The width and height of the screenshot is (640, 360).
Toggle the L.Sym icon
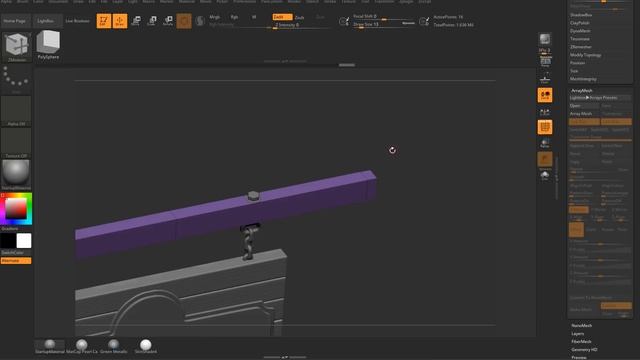pos(545,112)
